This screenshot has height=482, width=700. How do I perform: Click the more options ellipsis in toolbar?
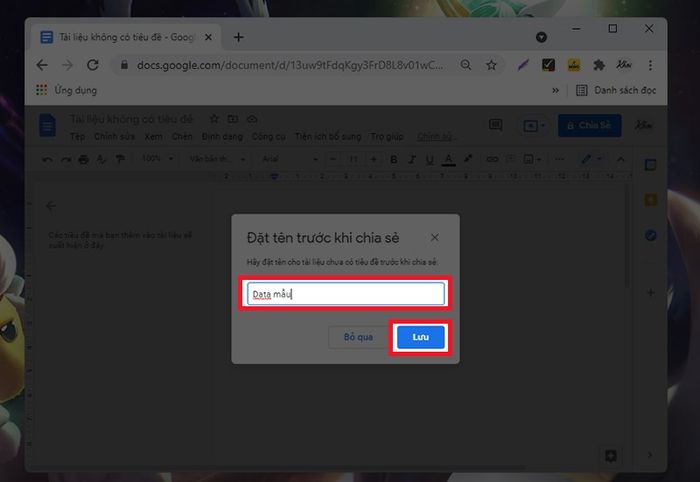tap(559, 159)
